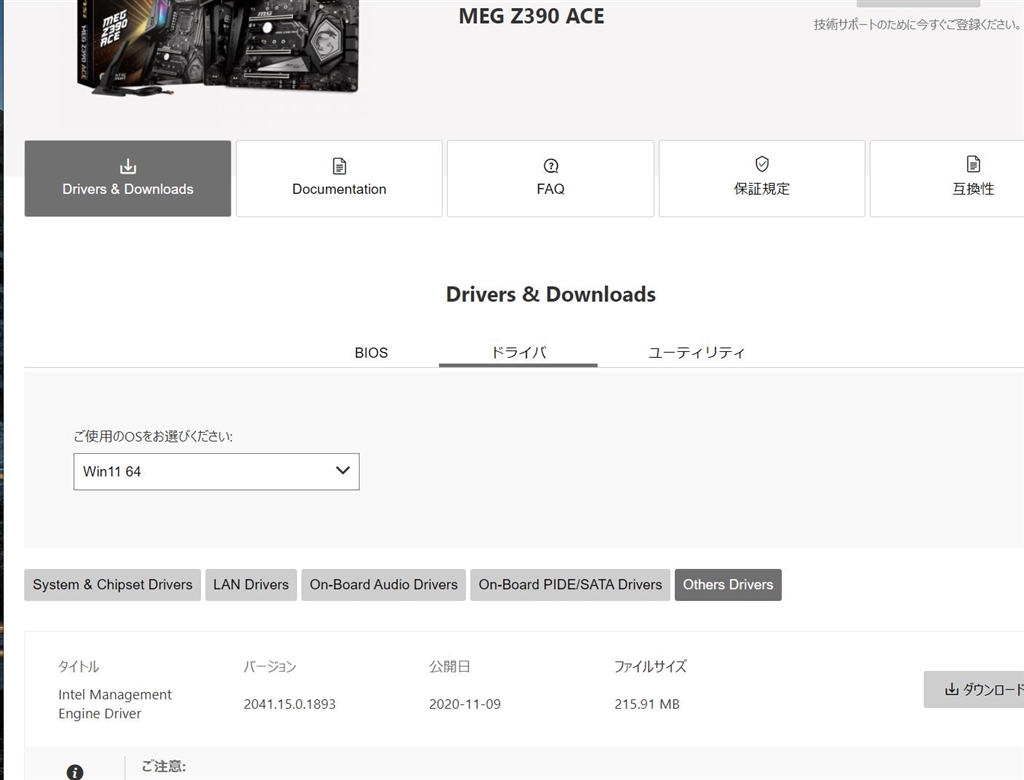This screenshot has width=1024, height=780.
Task: Click the タイトル column header
Action: (78, 666)
